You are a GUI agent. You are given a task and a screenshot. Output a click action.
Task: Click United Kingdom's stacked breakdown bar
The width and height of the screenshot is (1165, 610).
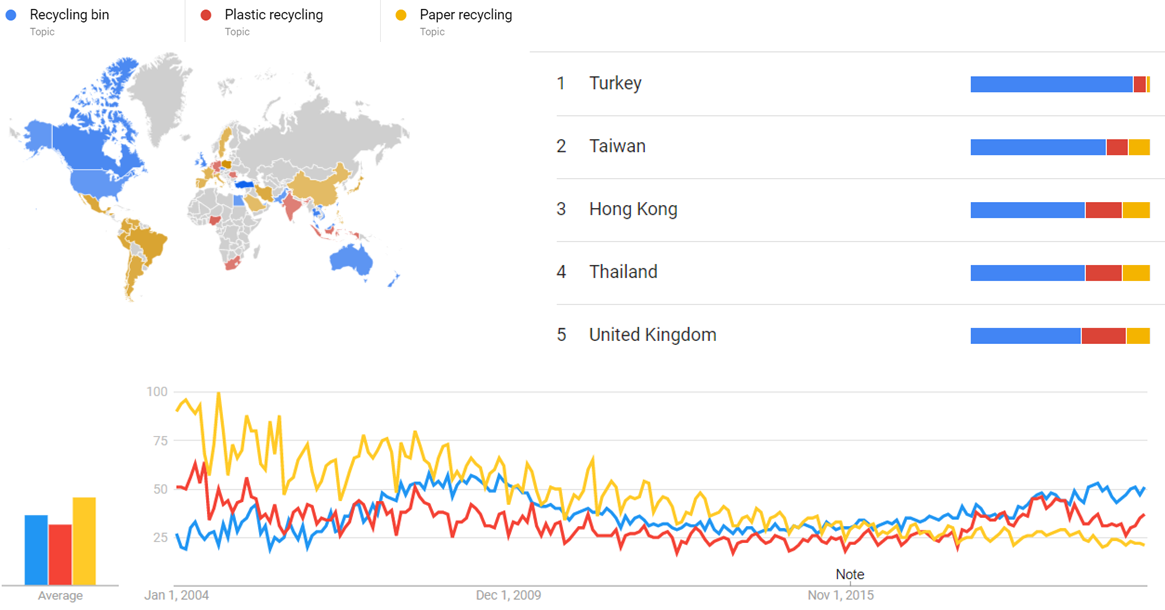1060,336
